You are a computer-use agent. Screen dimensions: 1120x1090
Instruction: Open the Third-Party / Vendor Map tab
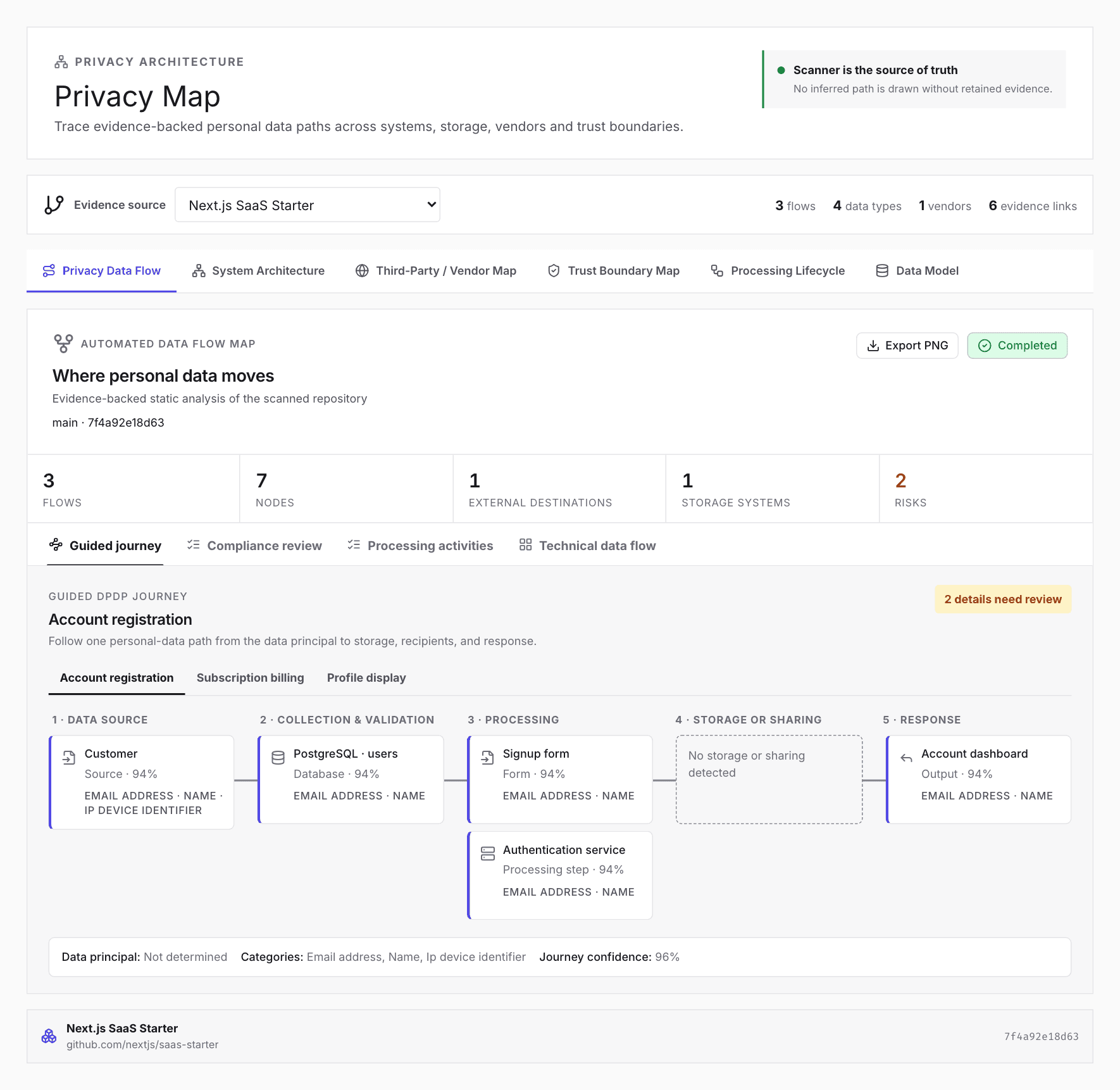436,271
